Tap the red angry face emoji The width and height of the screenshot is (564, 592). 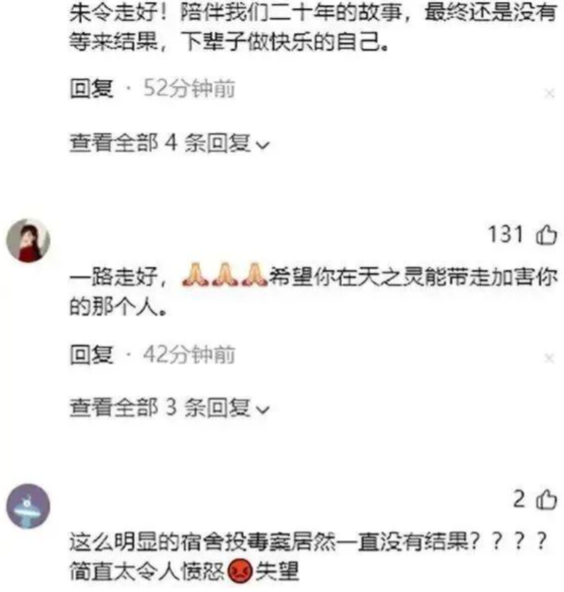[x=240, y=570]
